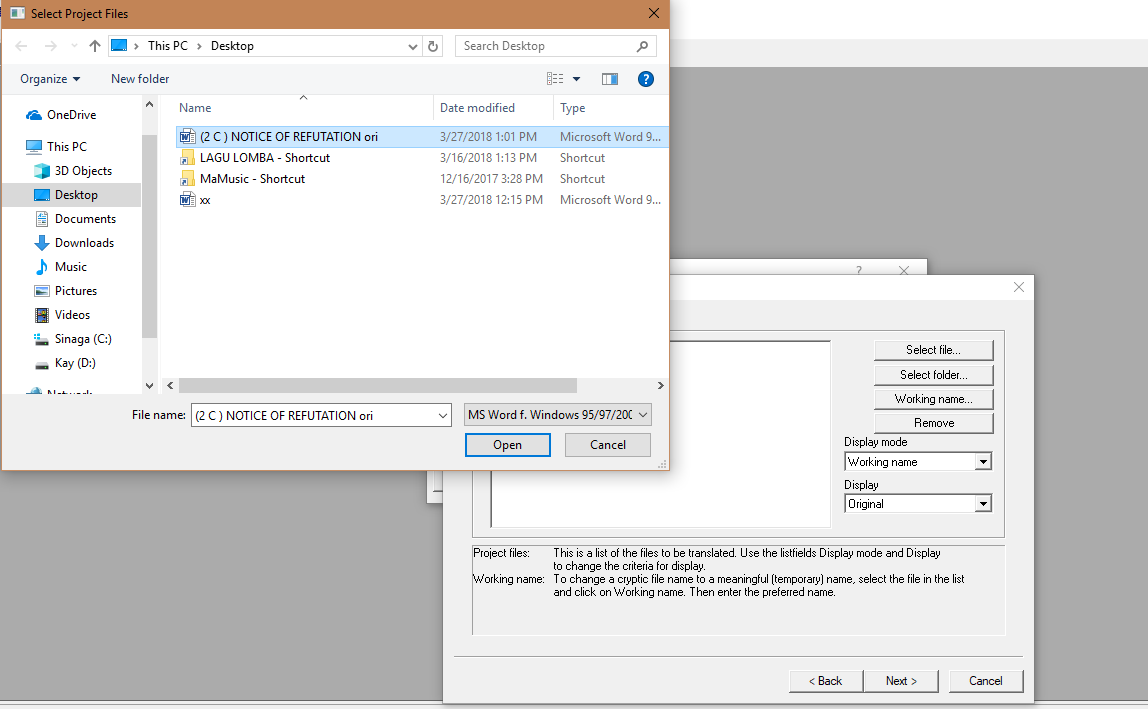Open the Organize menu
The image size is (1148, 709).
(50, 79)
